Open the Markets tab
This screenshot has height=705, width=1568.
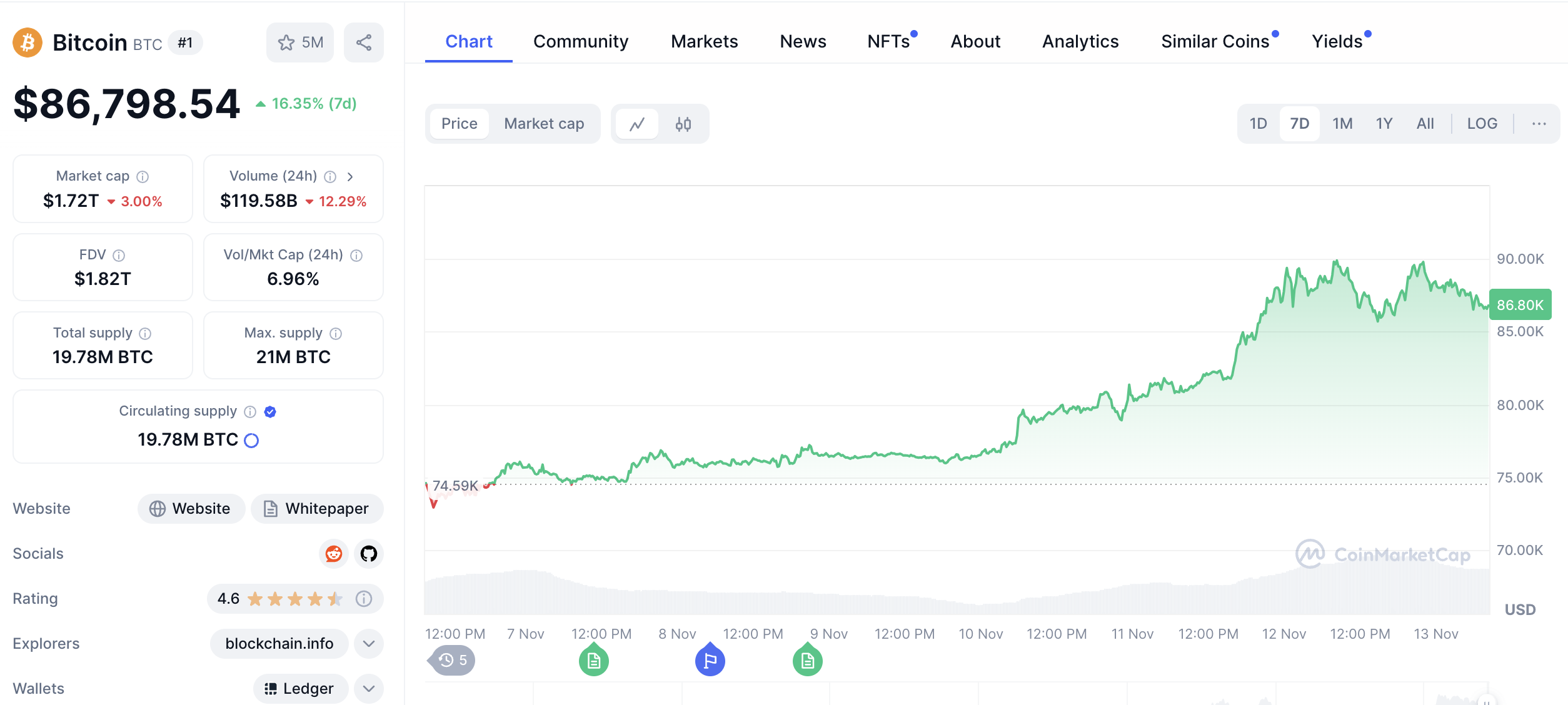705,41
